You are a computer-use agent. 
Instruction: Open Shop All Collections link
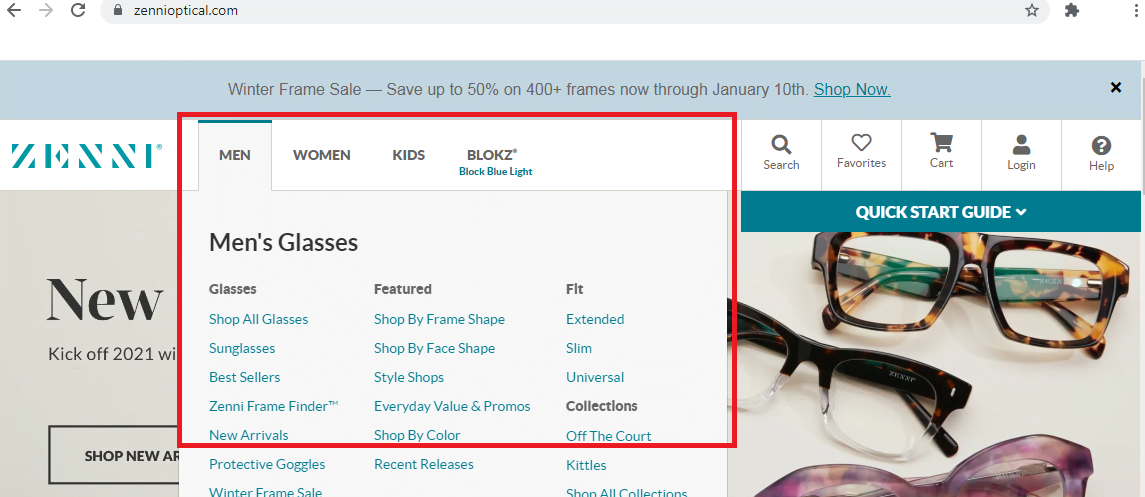click(x=627, y=492)
